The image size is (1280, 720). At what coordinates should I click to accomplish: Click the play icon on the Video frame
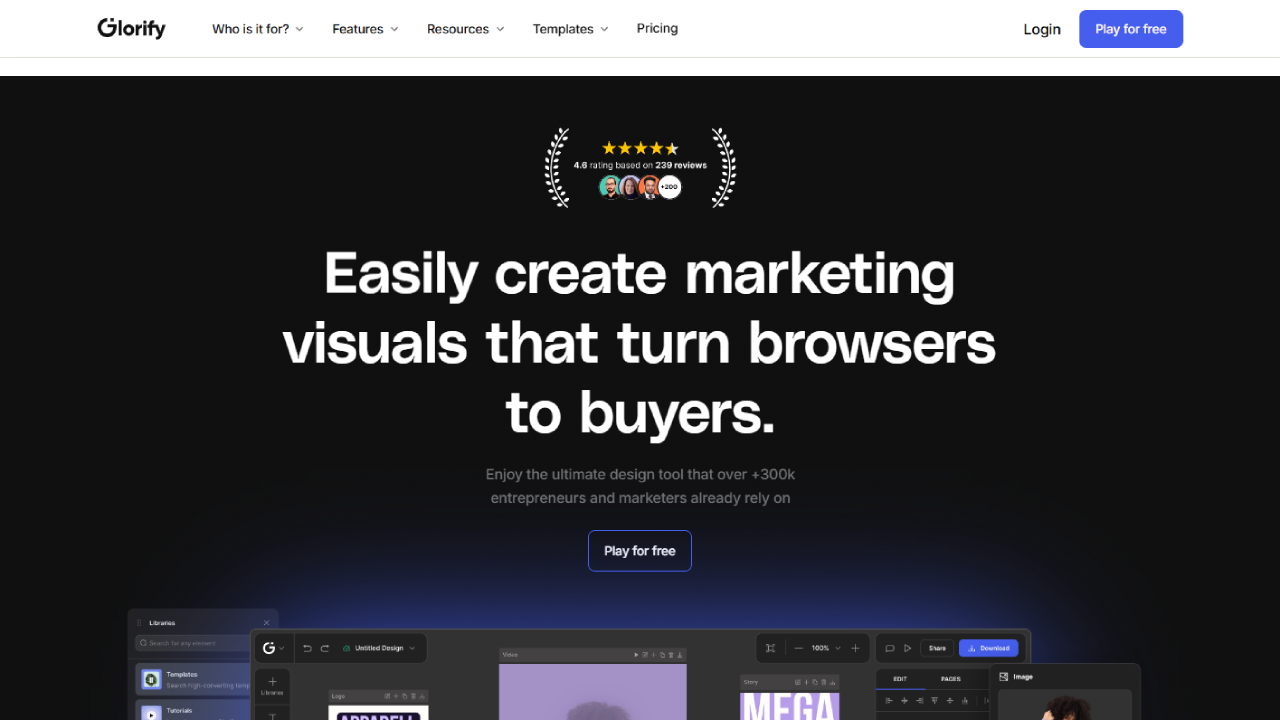[636, 655]
